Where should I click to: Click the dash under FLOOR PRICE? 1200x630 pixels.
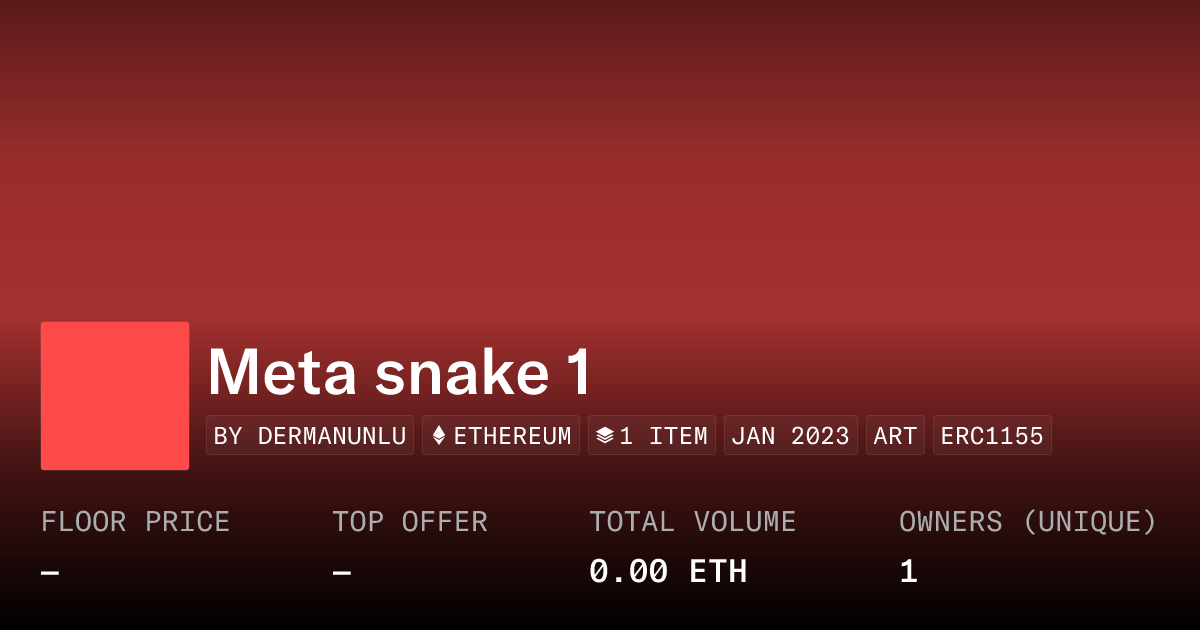tap(50, 573)
